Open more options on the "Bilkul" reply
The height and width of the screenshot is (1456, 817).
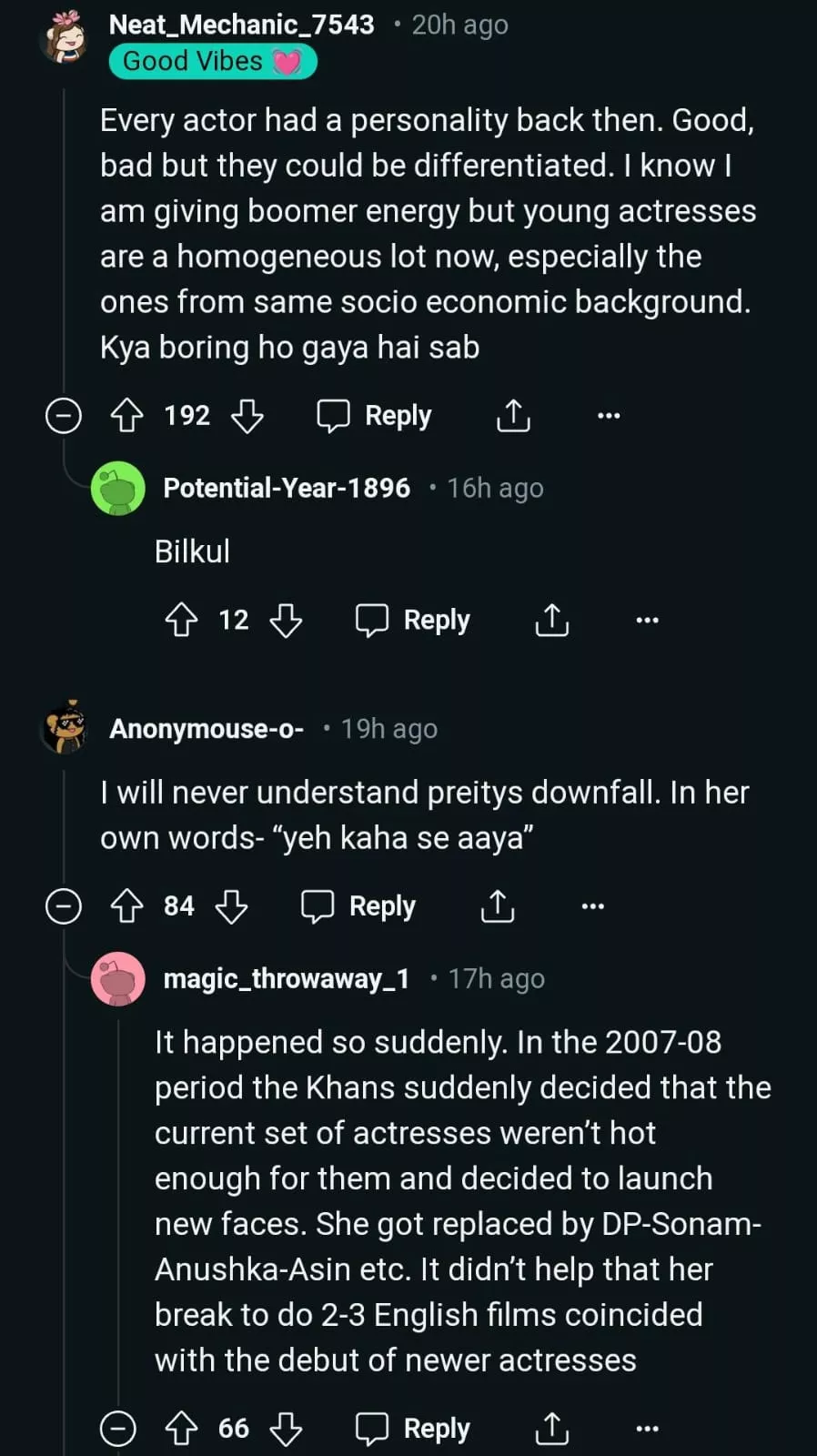click(x=647, y=621)
